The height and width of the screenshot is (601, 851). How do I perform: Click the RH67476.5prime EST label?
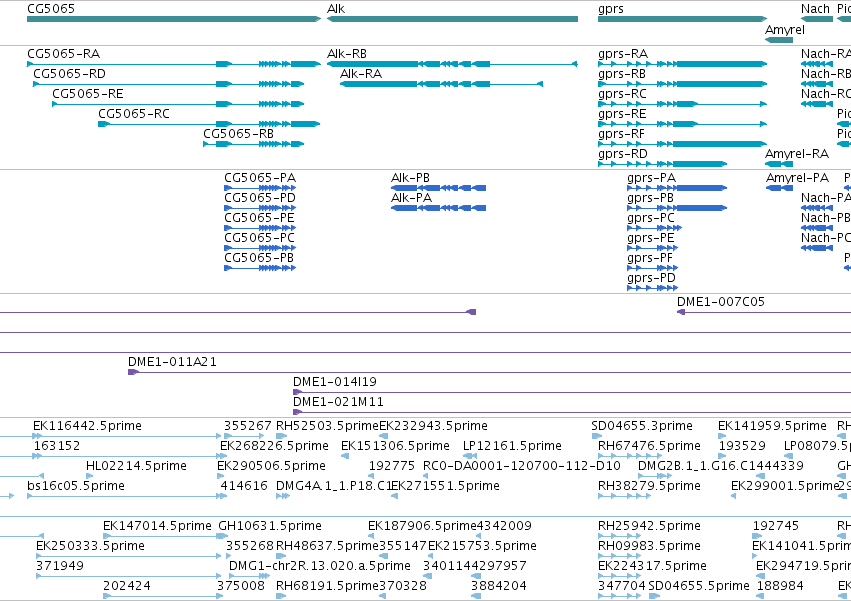pyautogui.click(x=649, y=446)
